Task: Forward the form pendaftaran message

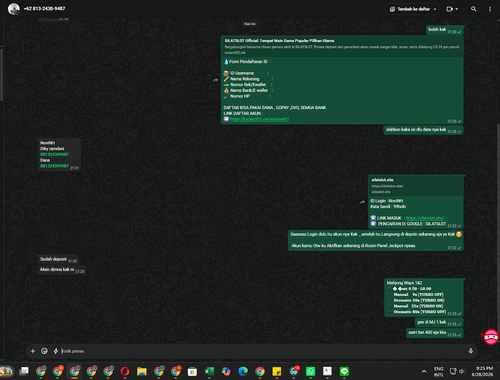Action: click(215, 80)
